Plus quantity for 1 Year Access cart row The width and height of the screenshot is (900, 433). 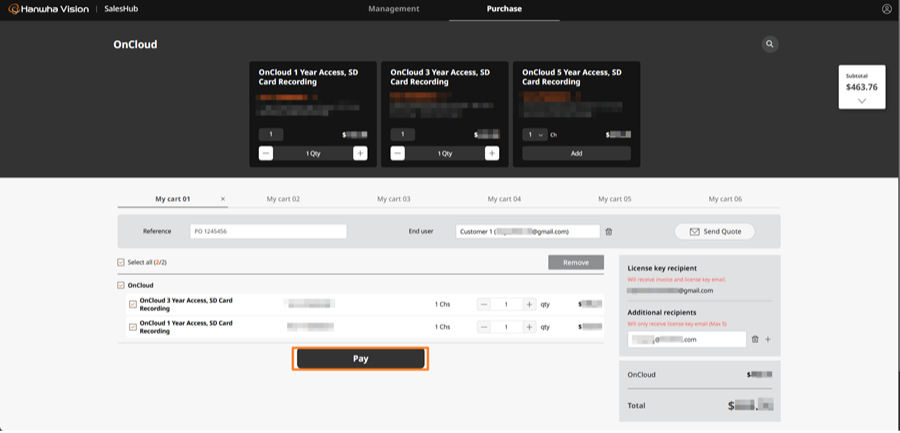529,327
